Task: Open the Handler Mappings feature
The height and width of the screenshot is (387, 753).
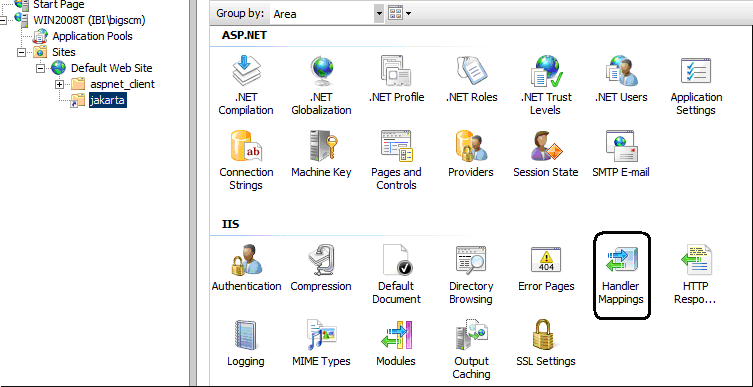Action: coord(621,275)
